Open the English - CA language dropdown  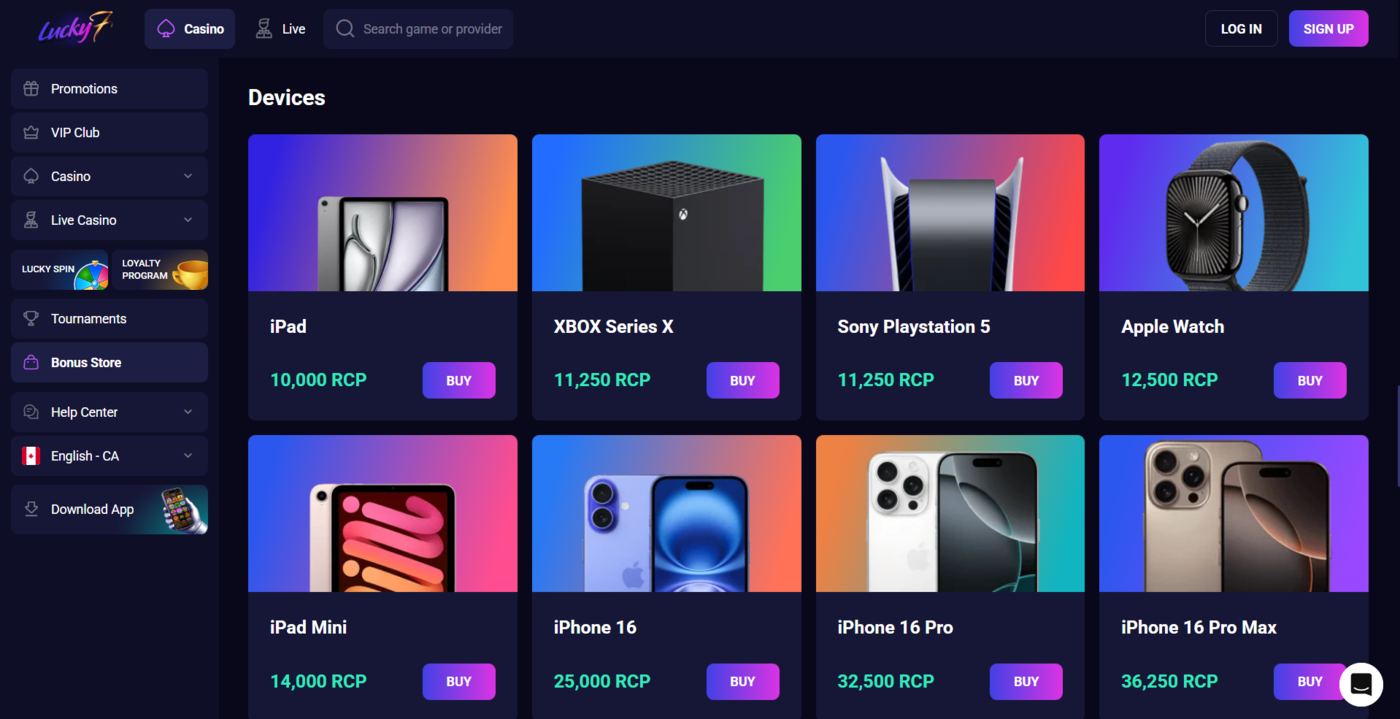pyautogui.click(x=110, y=456)
